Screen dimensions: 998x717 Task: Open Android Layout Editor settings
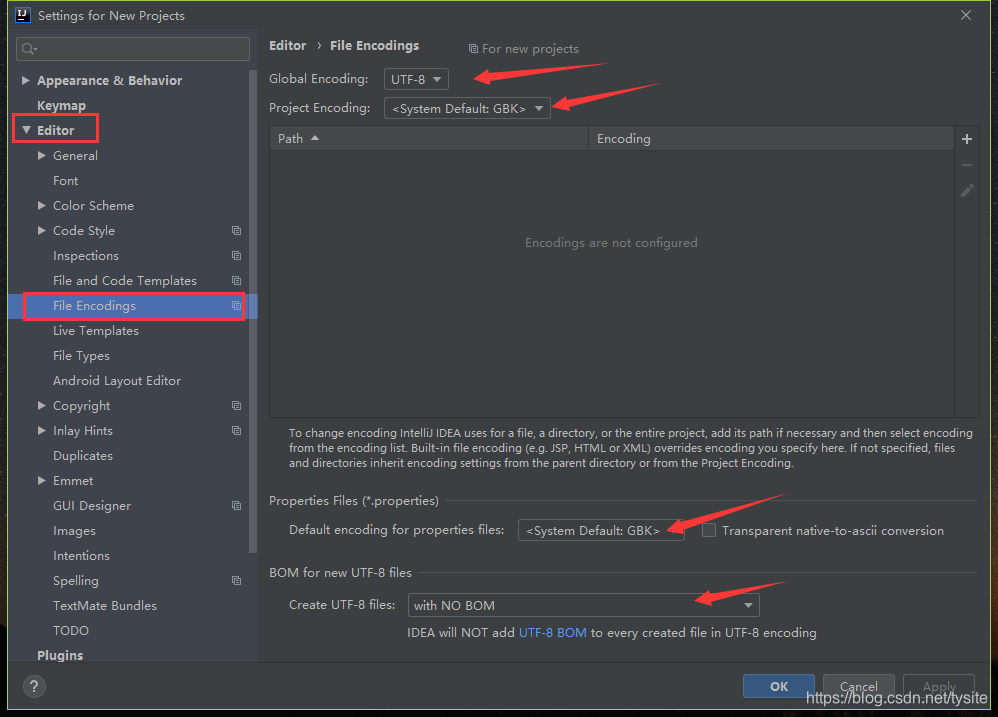116,380
